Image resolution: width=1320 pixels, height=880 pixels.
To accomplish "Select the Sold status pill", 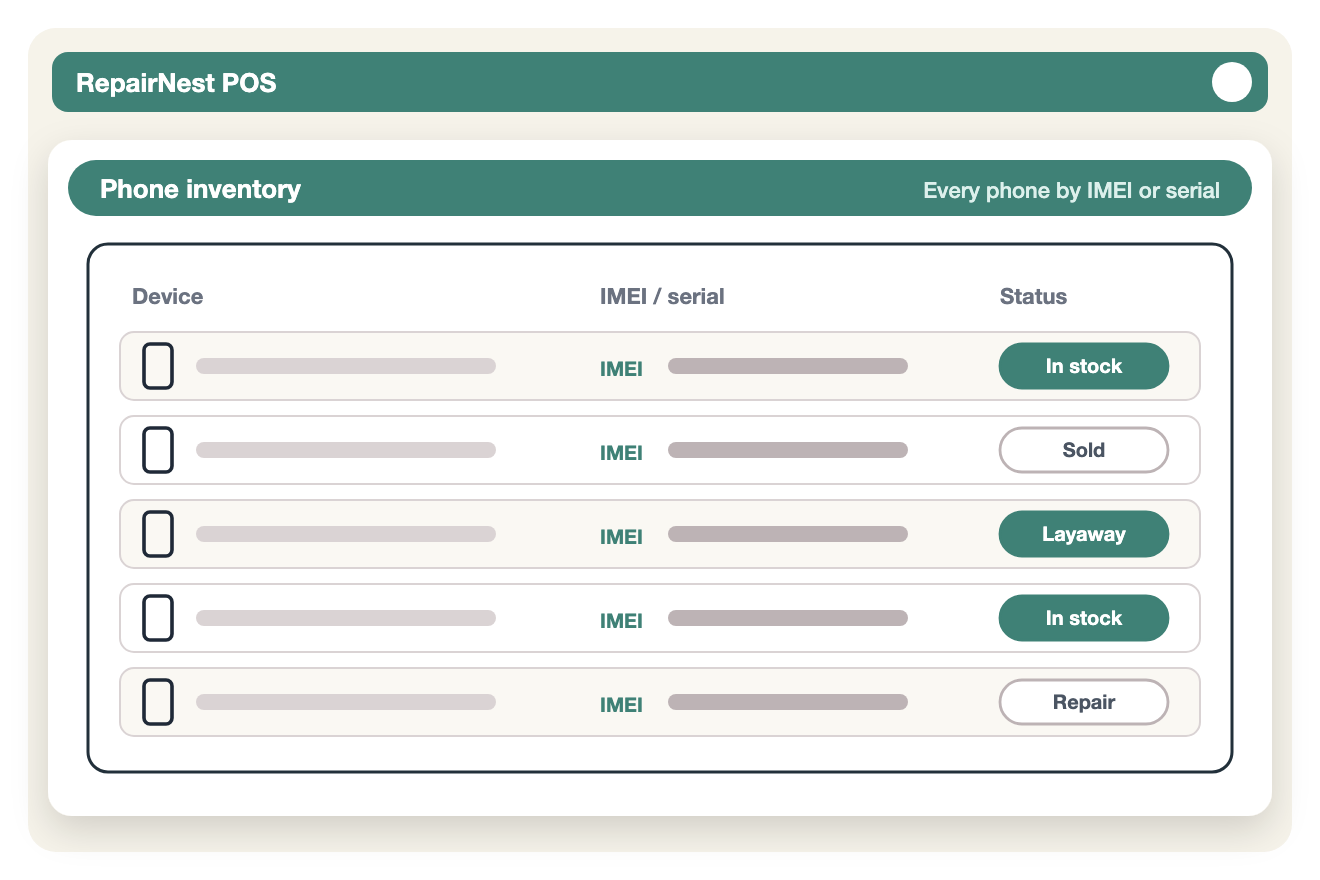I will (x=1084, y=450).
